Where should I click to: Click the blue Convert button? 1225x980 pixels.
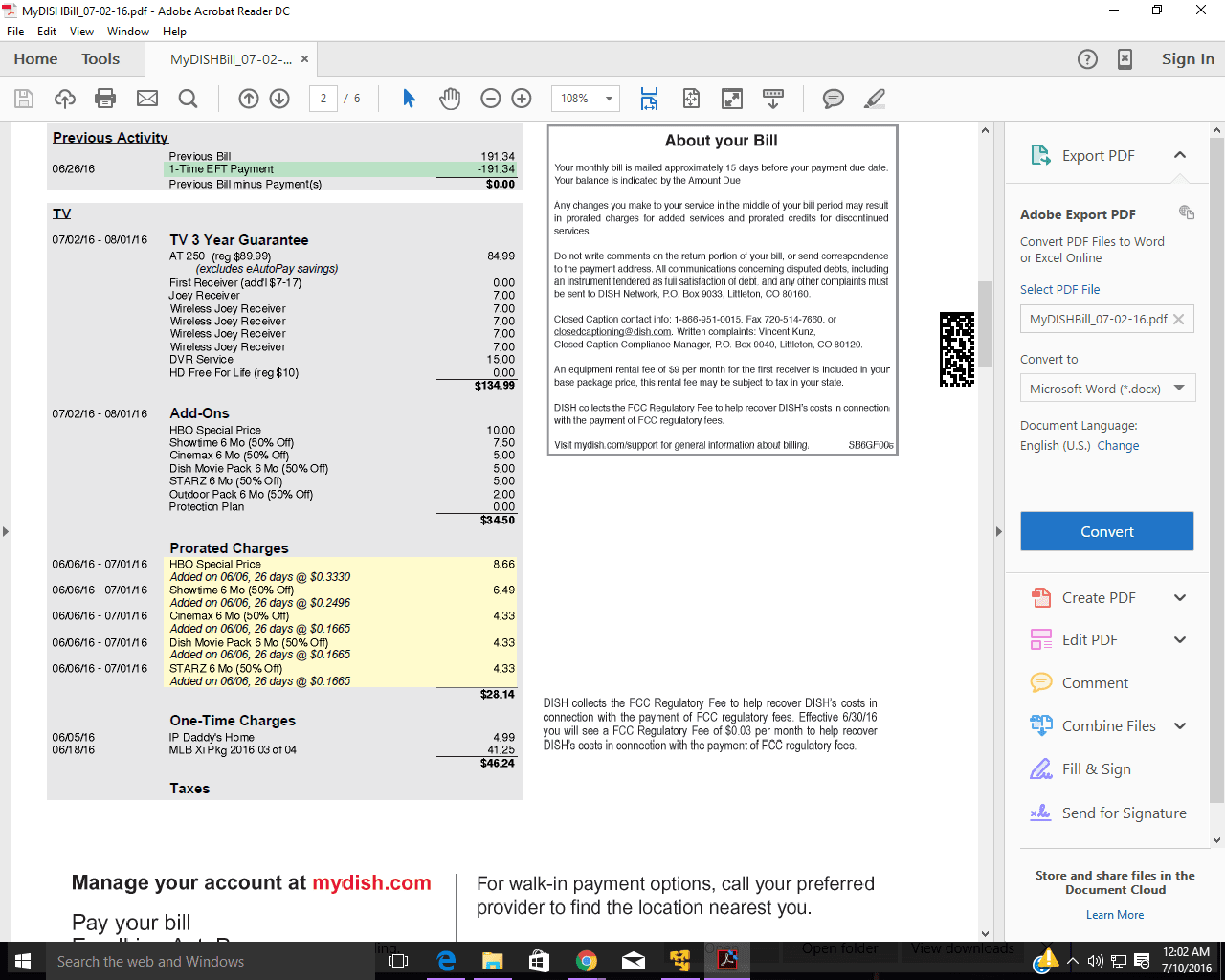point(1107,531)
